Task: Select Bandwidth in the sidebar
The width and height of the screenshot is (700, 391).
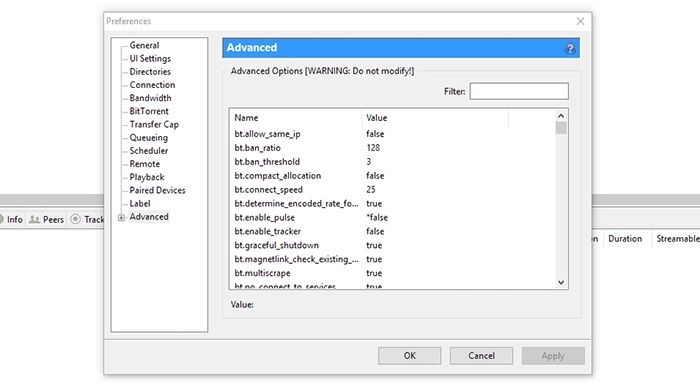Action: point(150,98)
